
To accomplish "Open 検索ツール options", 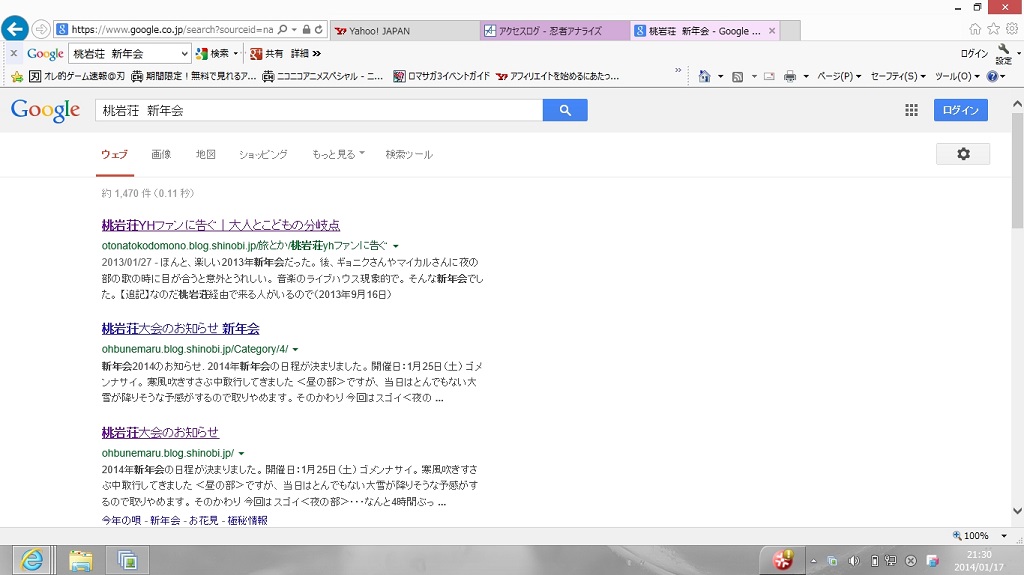I will click(409, 154).
